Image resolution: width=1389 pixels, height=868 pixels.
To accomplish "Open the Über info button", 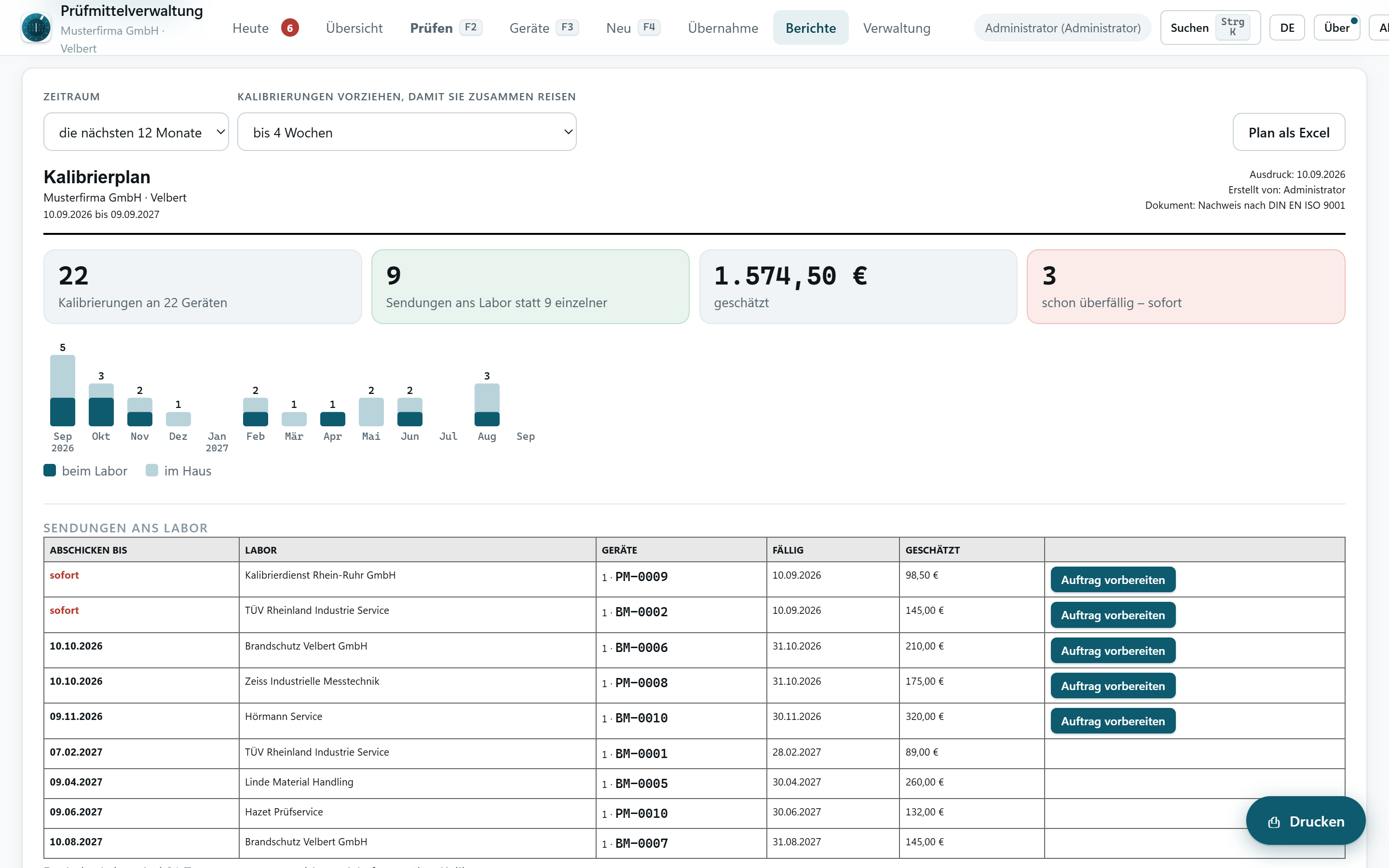I will click(1336, 27).
